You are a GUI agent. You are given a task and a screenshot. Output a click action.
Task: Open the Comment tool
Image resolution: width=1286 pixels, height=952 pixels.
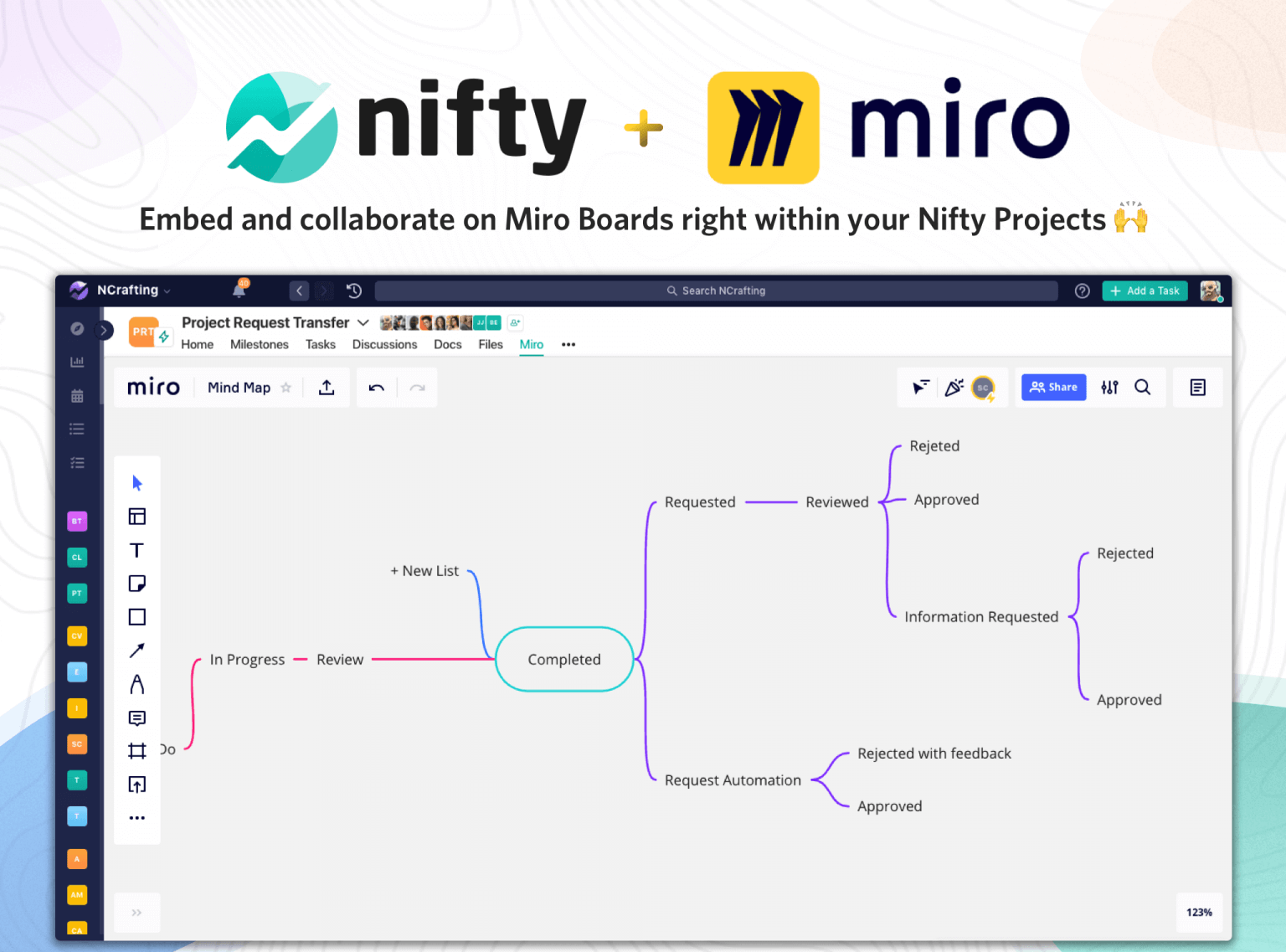(136, 718)
